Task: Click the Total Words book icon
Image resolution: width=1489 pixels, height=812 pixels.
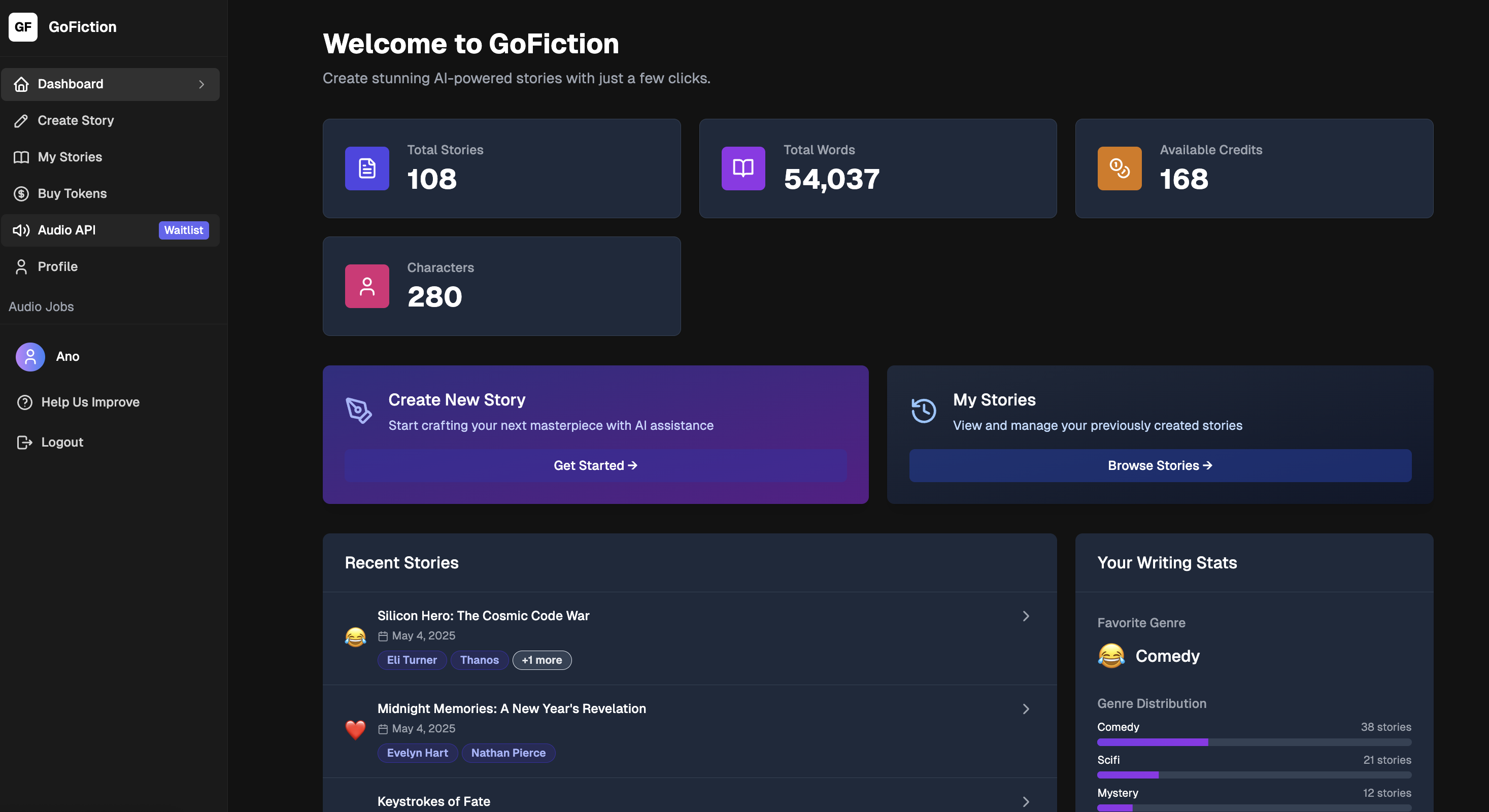Action: pyautogui.click(x=743, y=168)
